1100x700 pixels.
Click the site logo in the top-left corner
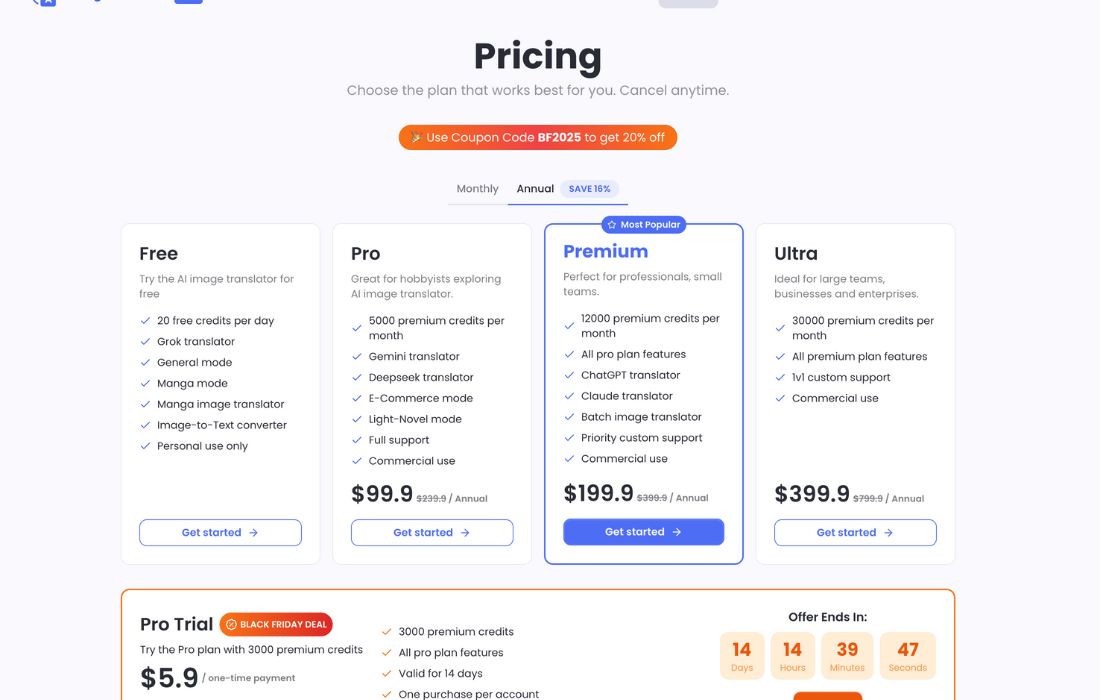click(43, 2)
